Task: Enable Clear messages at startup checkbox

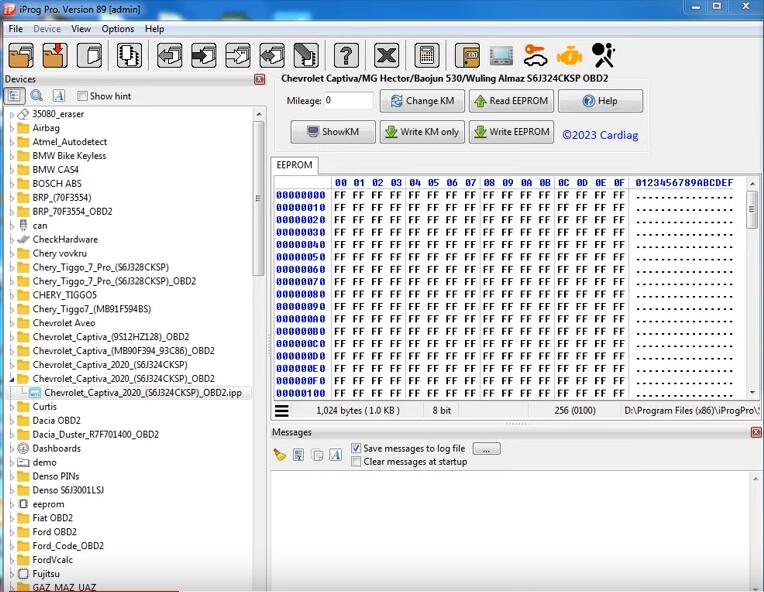Action: [x=356, y=461]
